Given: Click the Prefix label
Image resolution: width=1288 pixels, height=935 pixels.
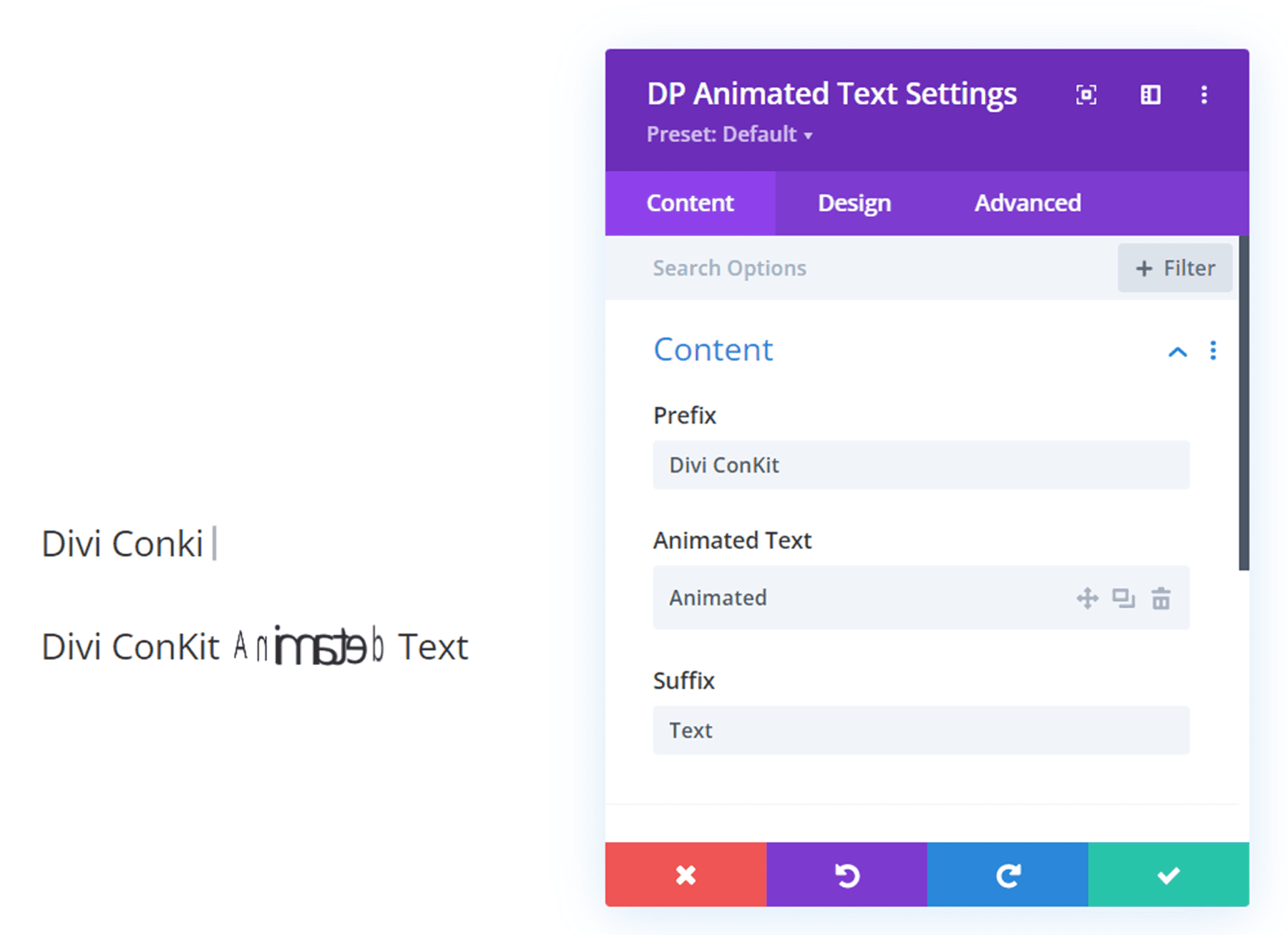Looking at the screenshot, I should [684, 415].
